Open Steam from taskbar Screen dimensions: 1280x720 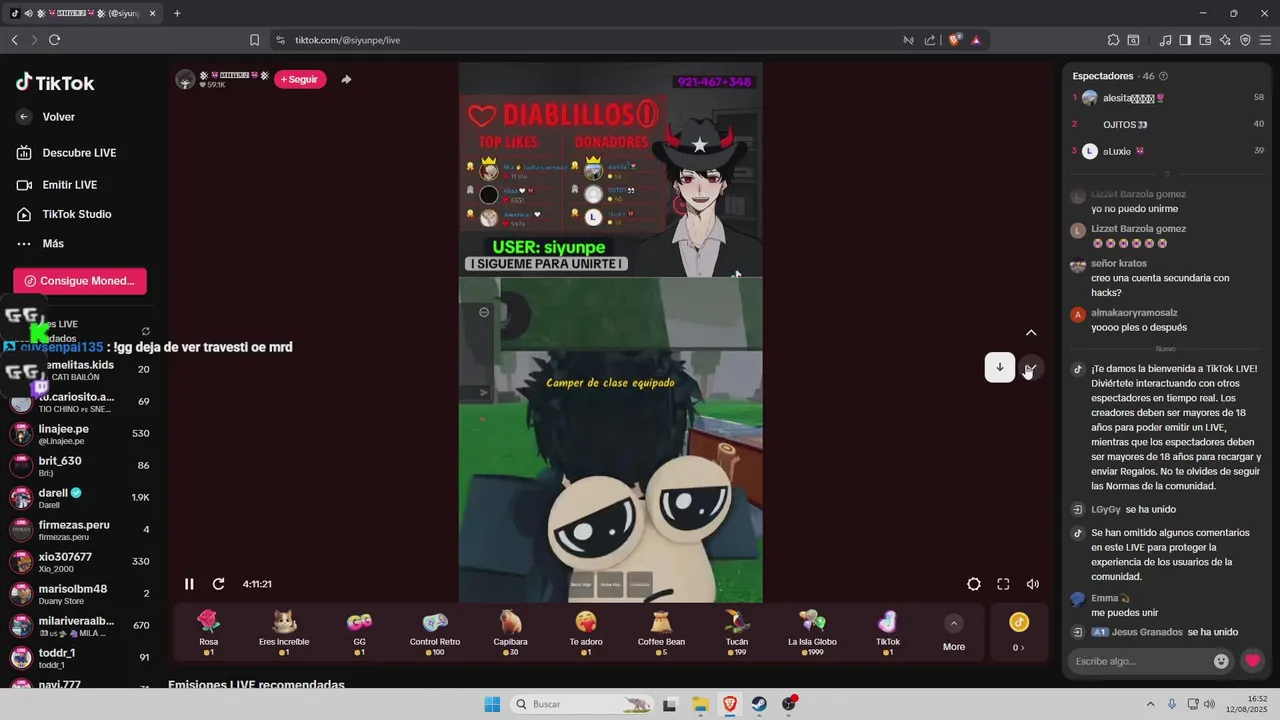point(759,704)
